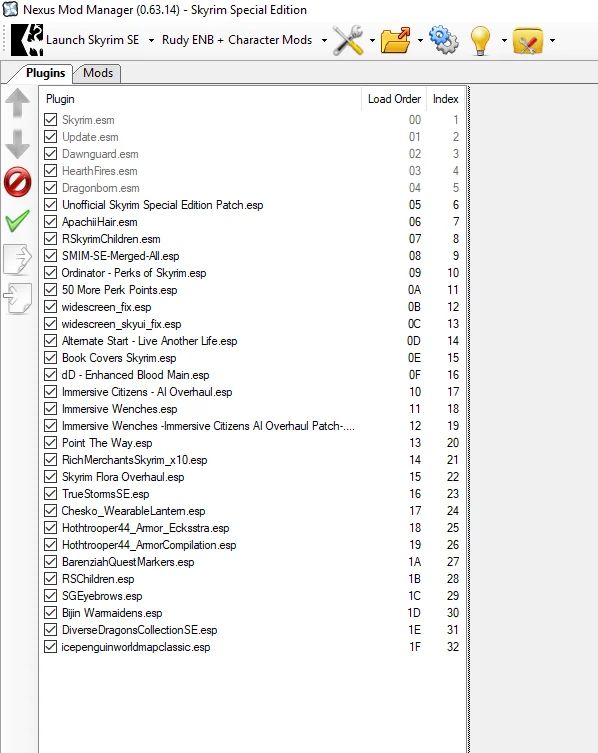Select Chesko_WearableLantern.esp plugin name

click(133, 511)
